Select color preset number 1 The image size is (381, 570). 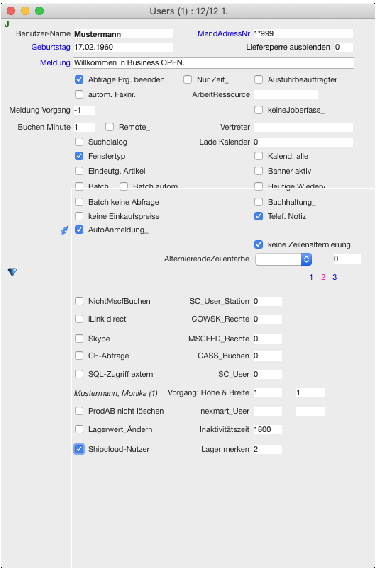pos(311,277)
